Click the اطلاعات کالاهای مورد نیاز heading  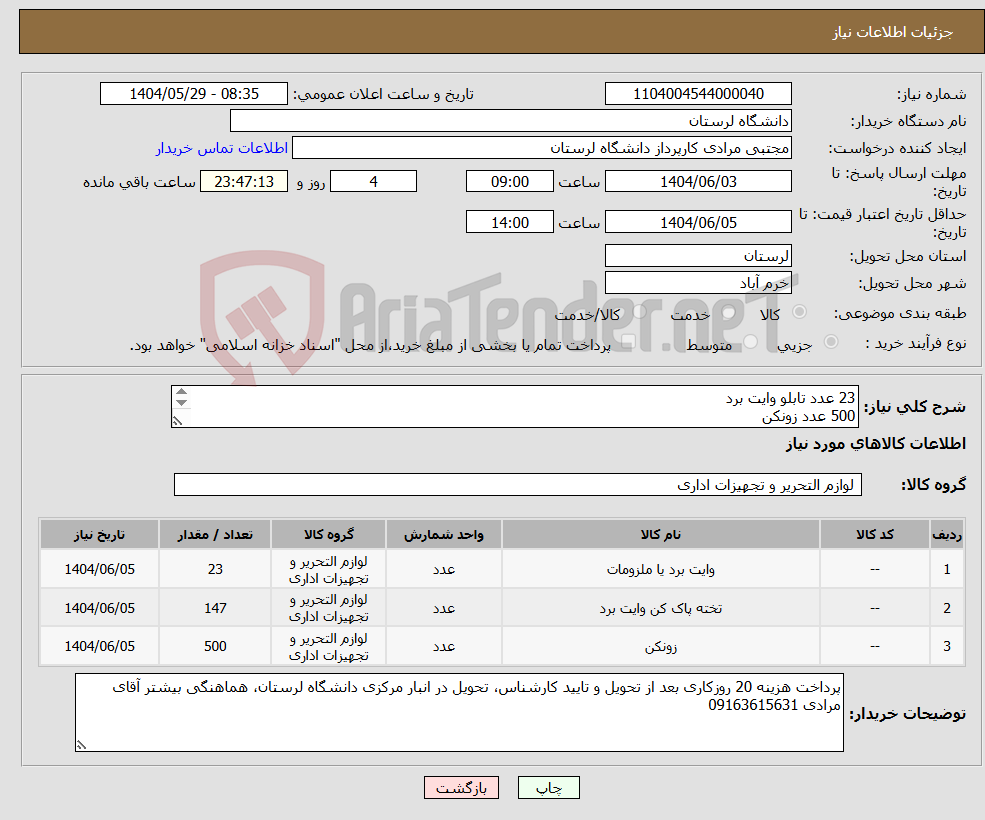click(x=876, y=444)
